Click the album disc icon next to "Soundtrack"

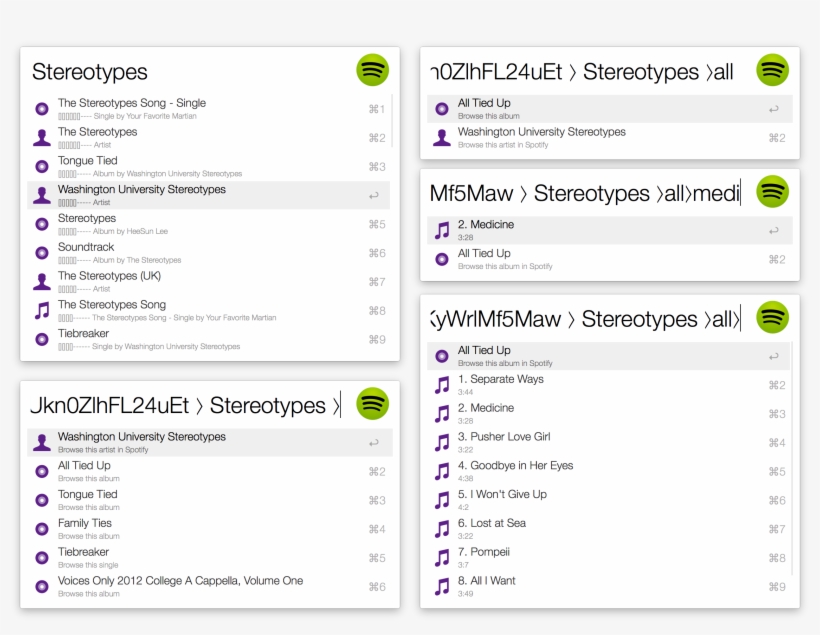[42, 253]
